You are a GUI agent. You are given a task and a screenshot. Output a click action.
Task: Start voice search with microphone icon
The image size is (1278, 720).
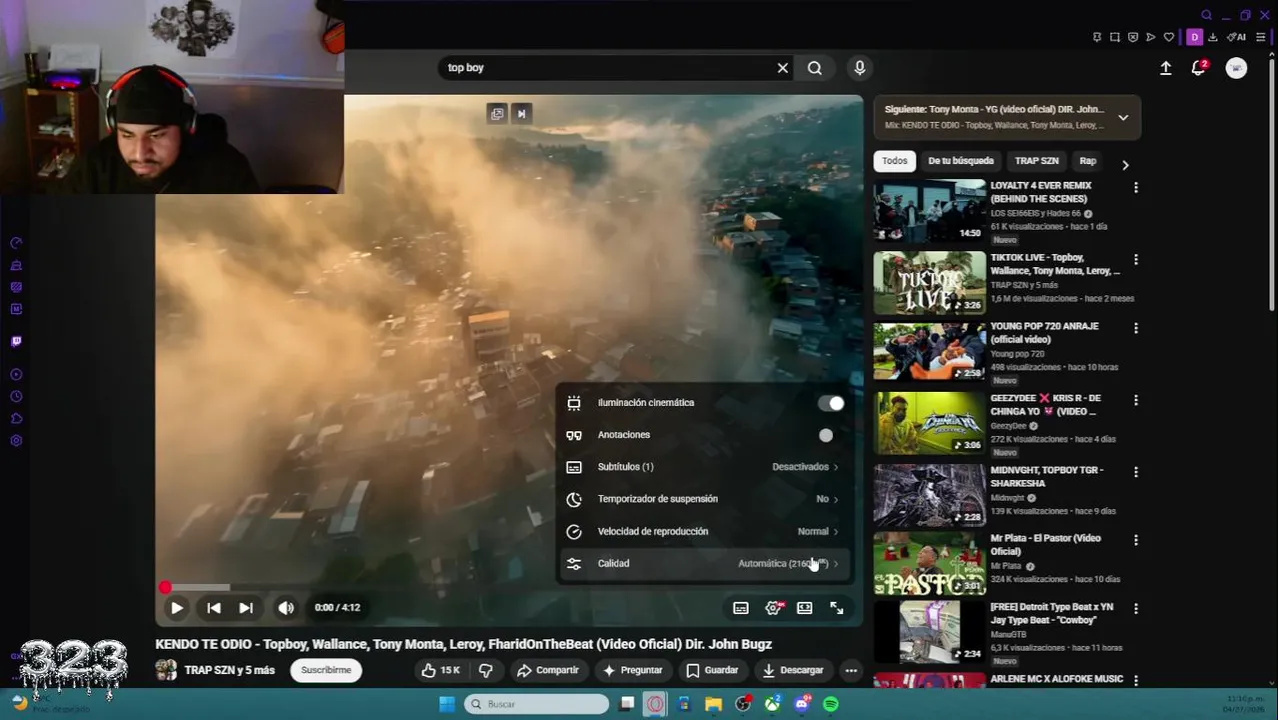[860, 68]
